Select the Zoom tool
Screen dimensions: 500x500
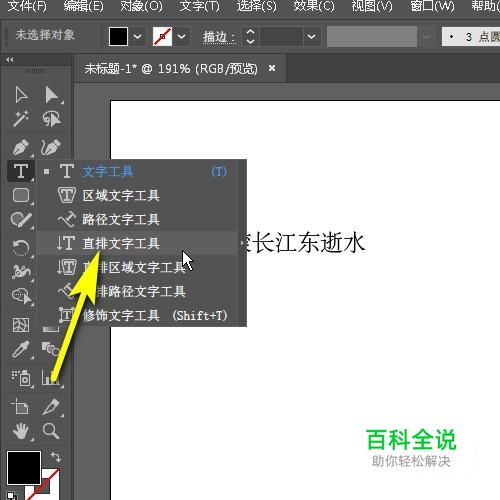point(51,431)
